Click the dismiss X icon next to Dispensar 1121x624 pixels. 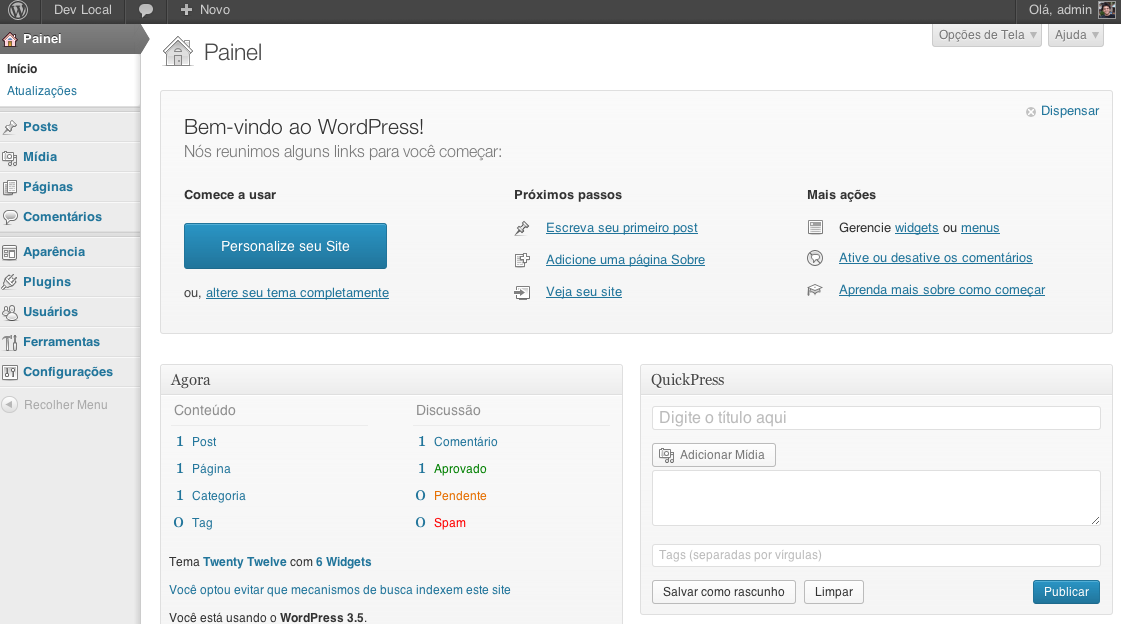tap(1031, 112)
